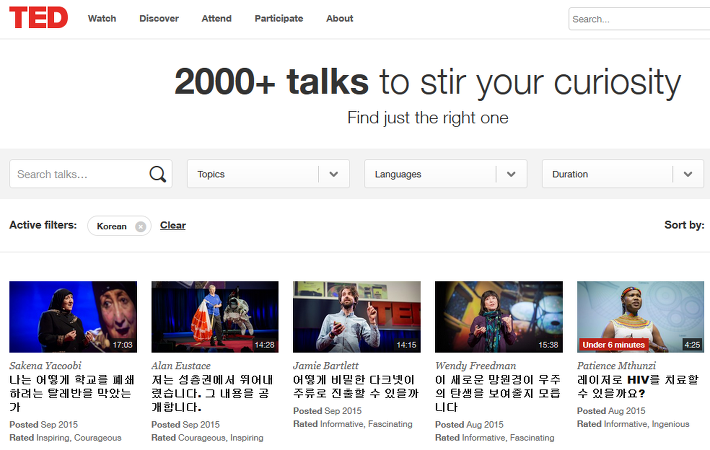This screenshot has height=450, width=710.
Task: Click the 2000+ talks headline
Action: click(x=427, y=82)
